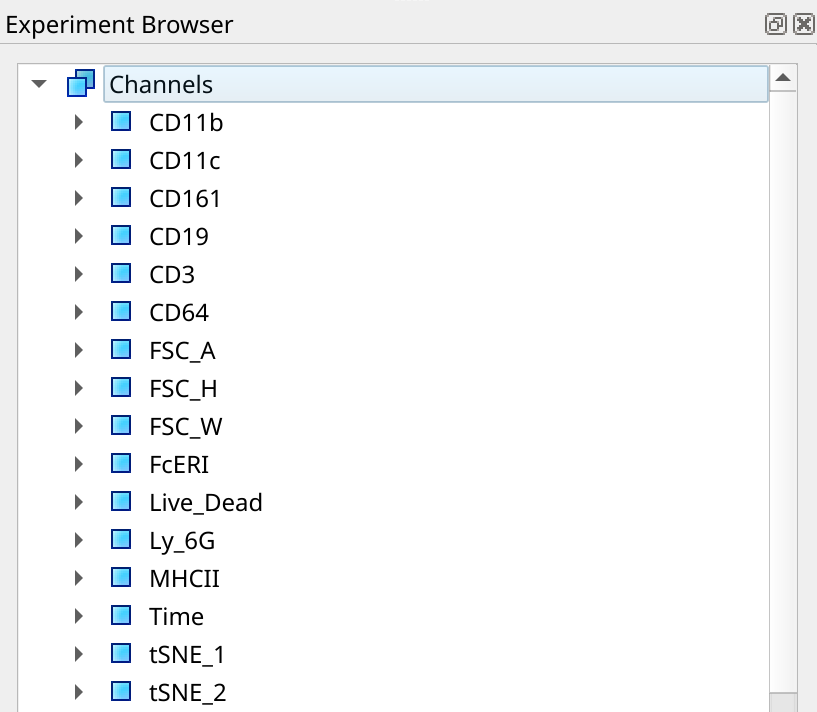
Task: Select the Ly_6G channel entry
Action: click(x=182, y=541)
